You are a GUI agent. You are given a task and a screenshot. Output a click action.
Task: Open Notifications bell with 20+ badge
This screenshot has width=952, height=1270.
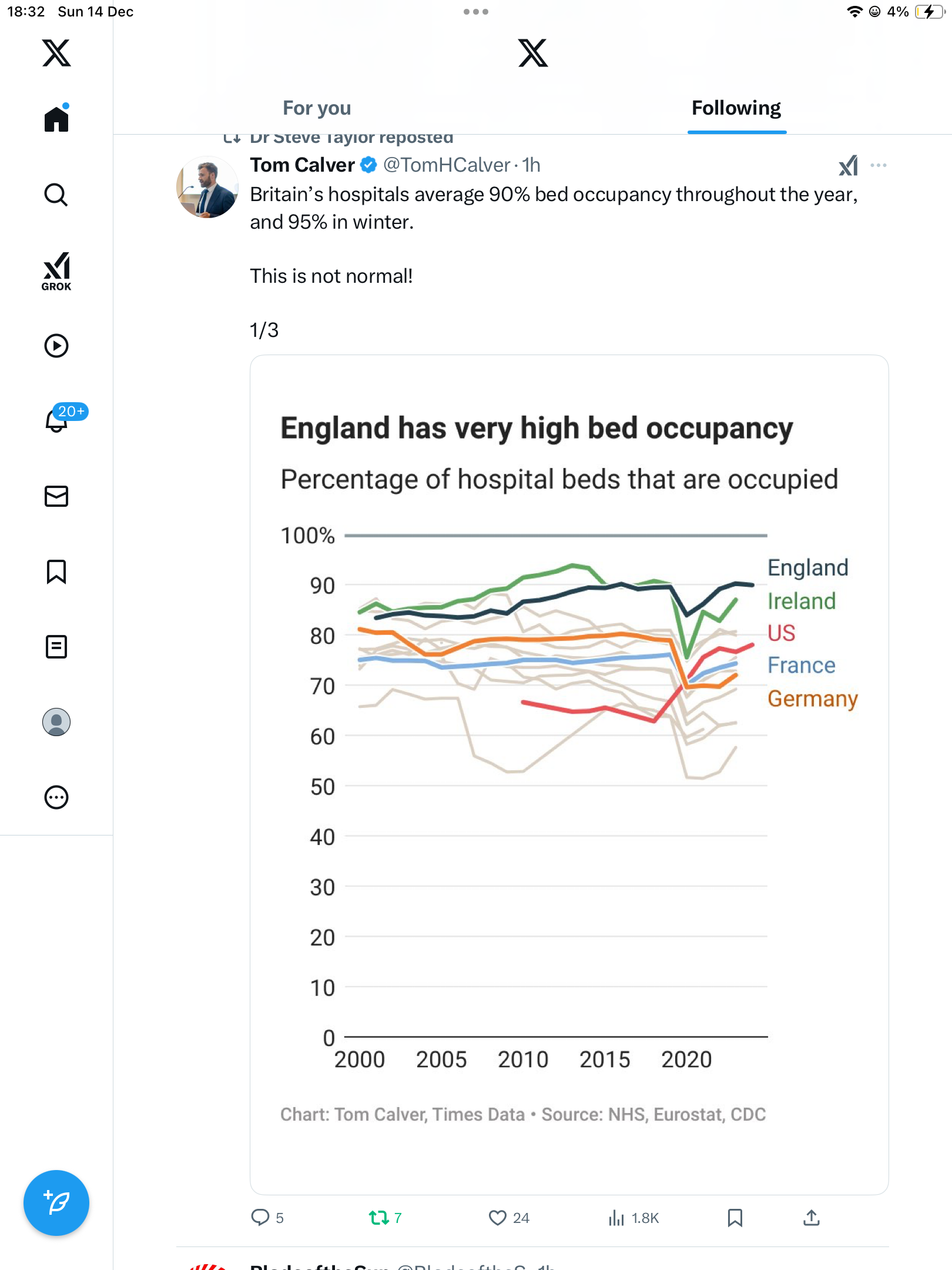click(58, 420)
